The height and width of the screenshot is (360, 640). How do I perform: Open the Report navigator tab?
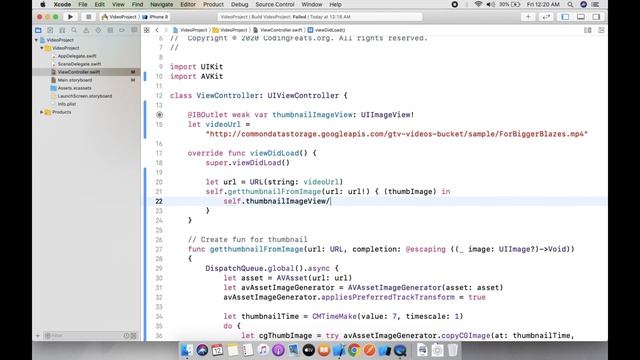click(134, 30)
